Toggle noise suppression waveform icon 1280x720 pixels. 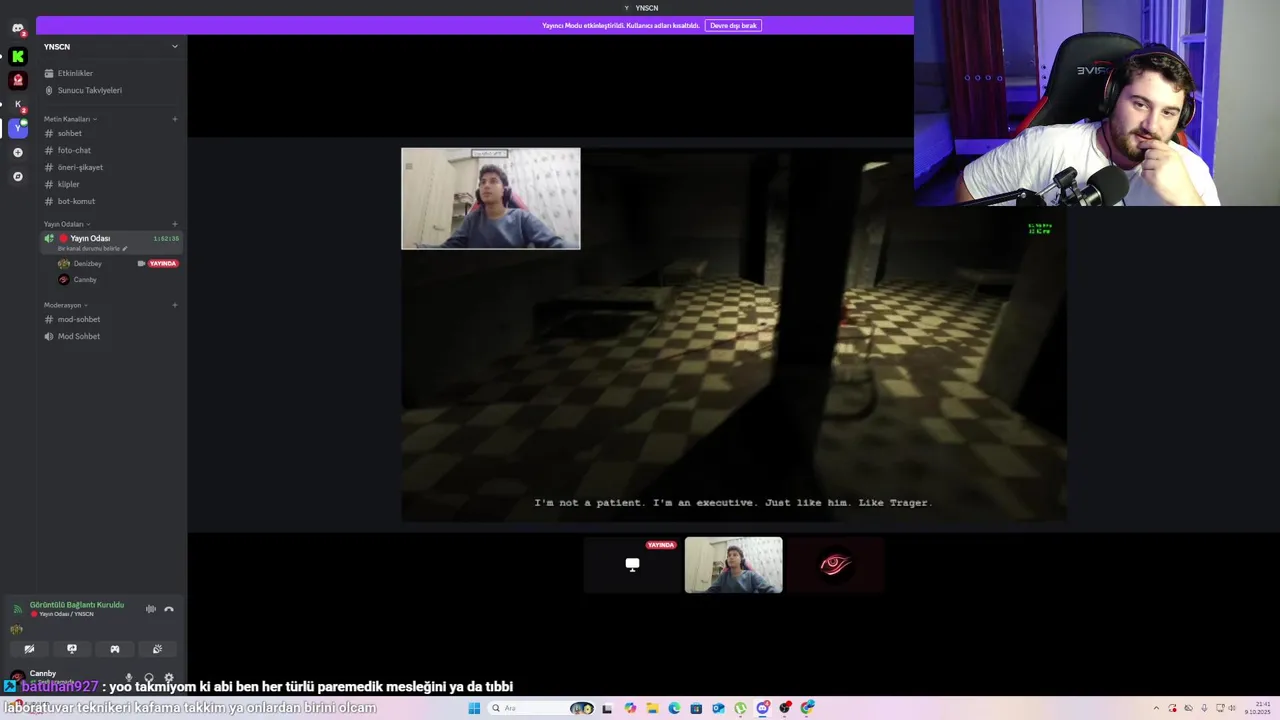151,609
